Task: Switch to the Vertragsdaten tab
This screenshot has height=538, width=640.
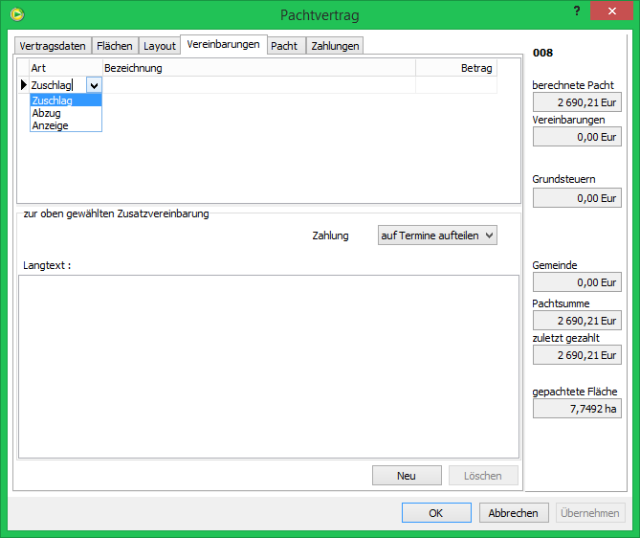Action: (x=53, y=46)
